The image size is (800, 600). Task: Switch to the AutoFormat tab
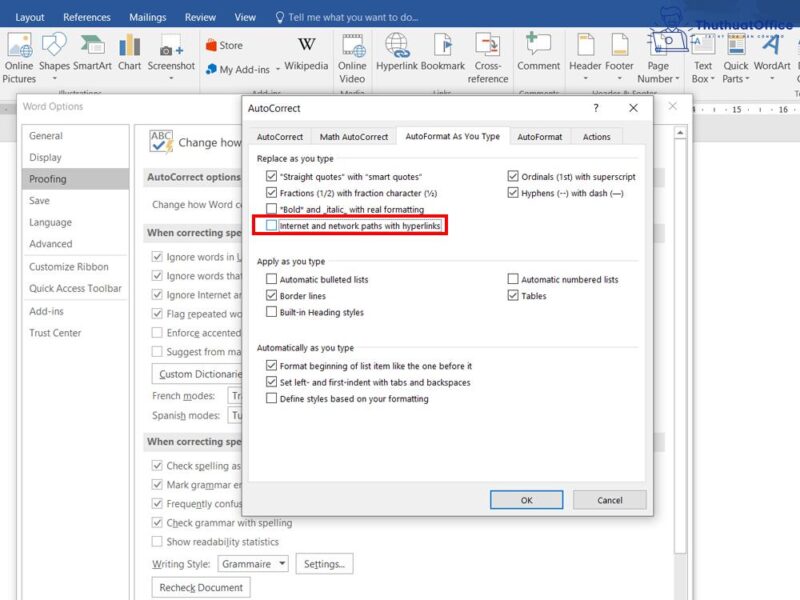pos(540,137)
